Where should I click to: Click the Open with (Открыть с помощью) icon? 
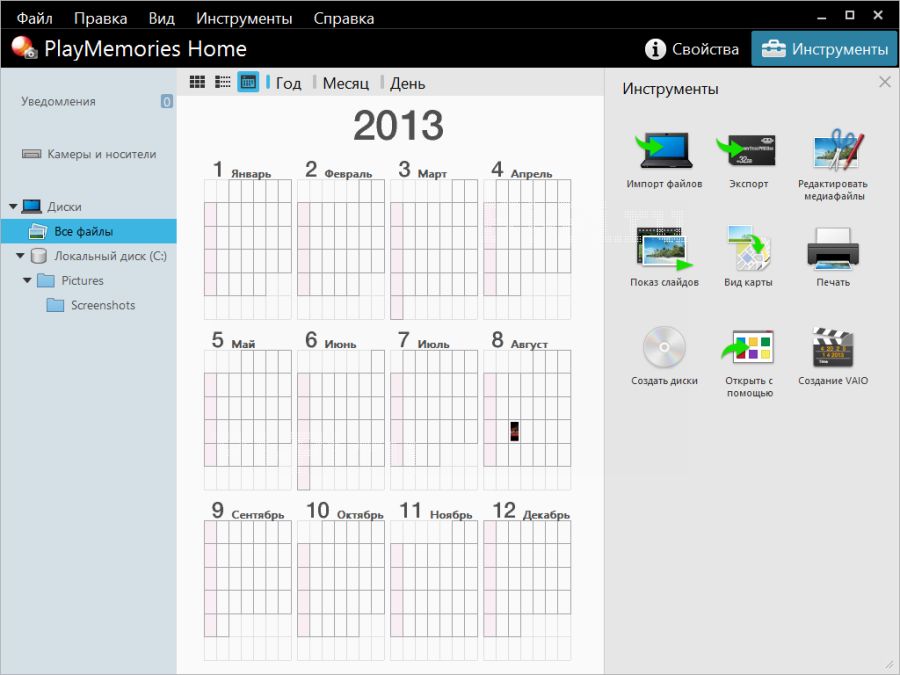click(x=749, y=348)
